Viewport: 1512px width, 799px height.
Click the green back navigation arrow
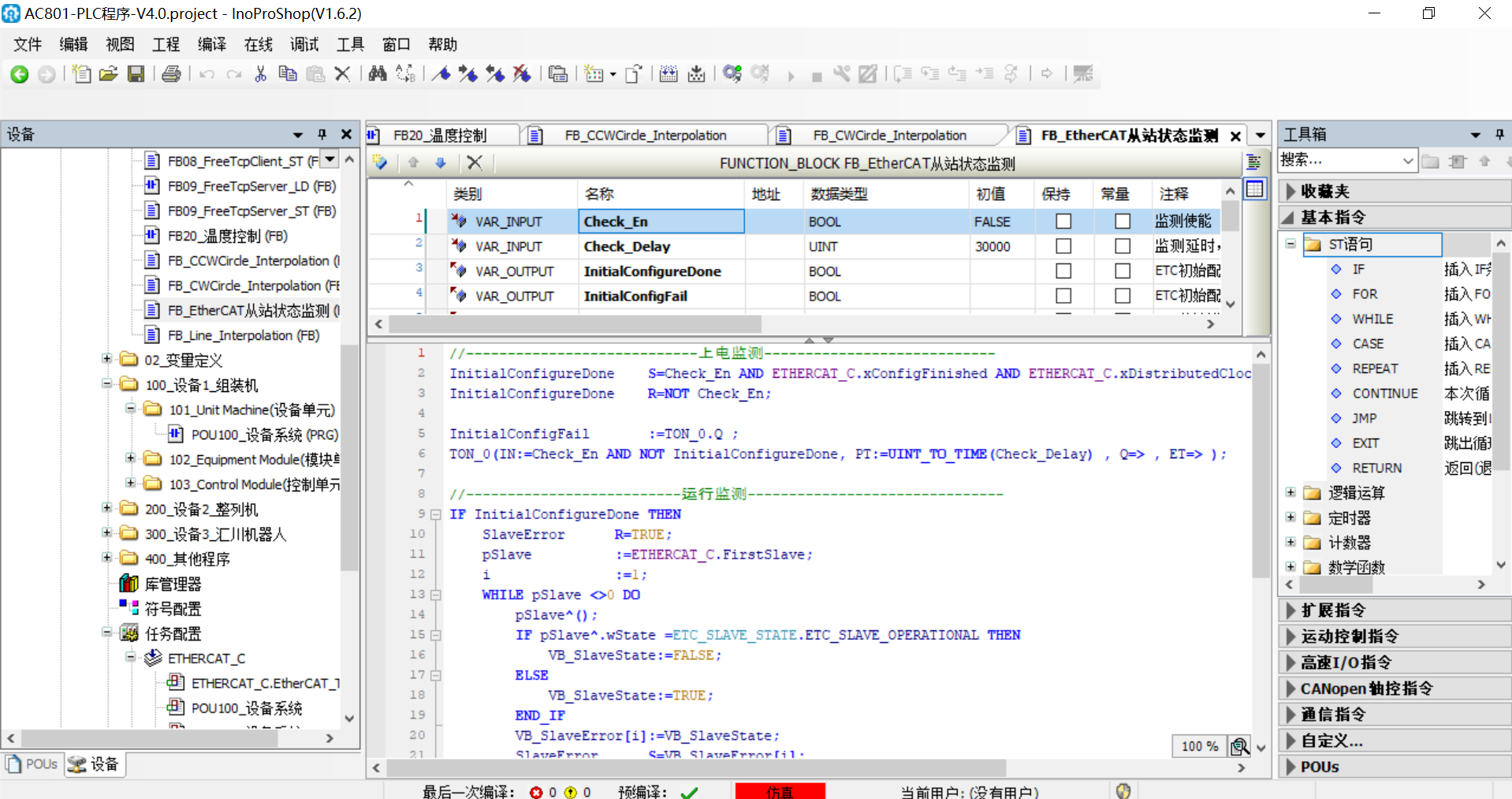[20, 74]
